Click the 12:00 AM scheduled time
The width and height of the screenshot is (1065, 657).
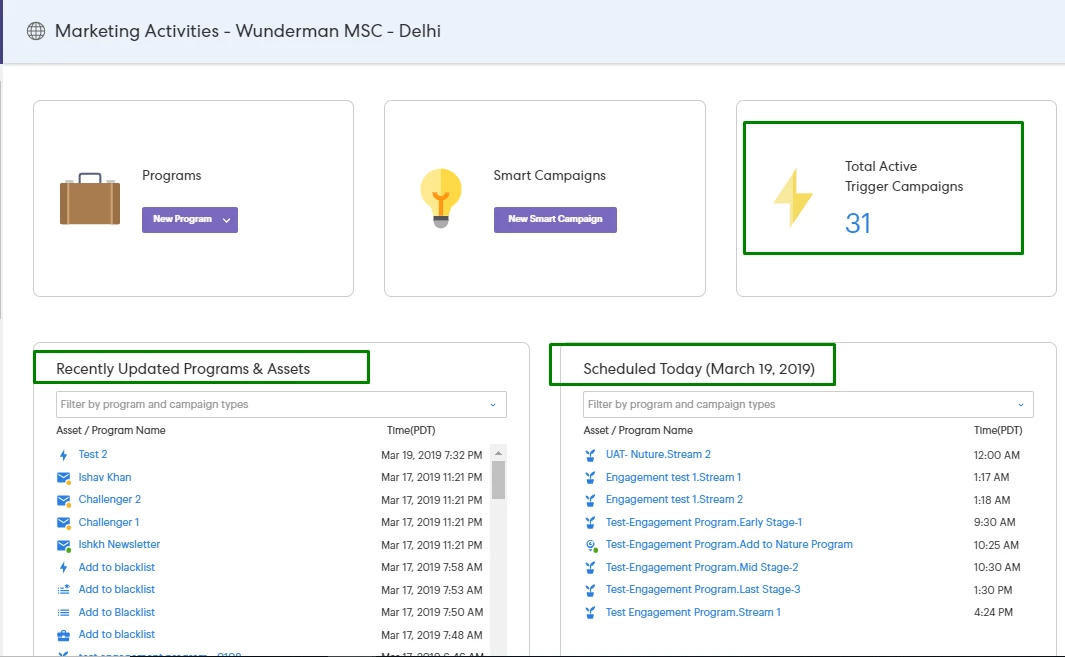pyautogui.click(x=996, y=455)
